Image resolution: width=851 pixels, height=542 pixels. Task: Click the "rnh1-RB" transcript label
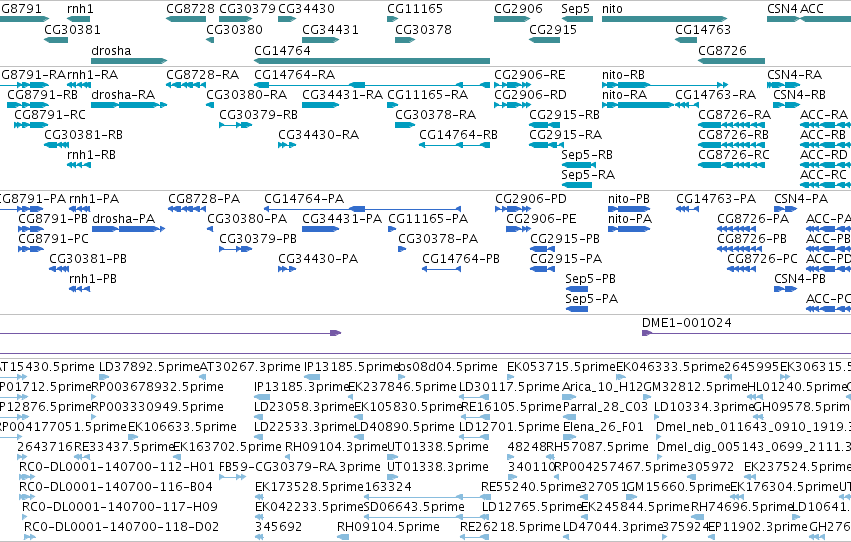click(91, 155)
